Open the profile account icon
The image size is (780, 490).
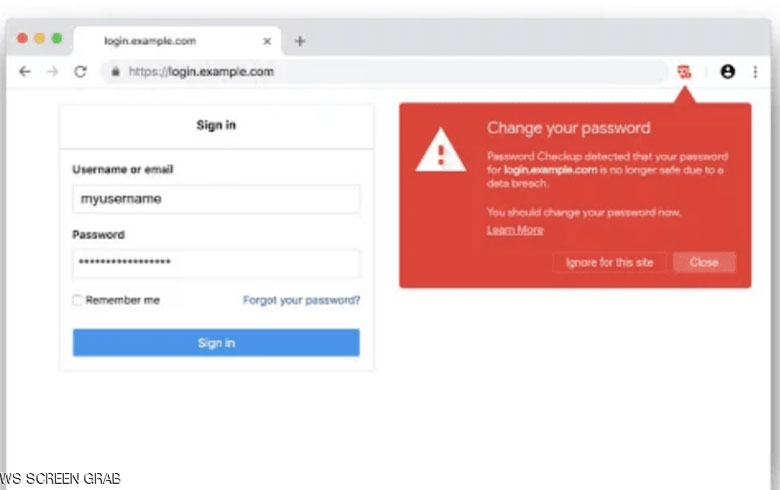coord(727,72)
